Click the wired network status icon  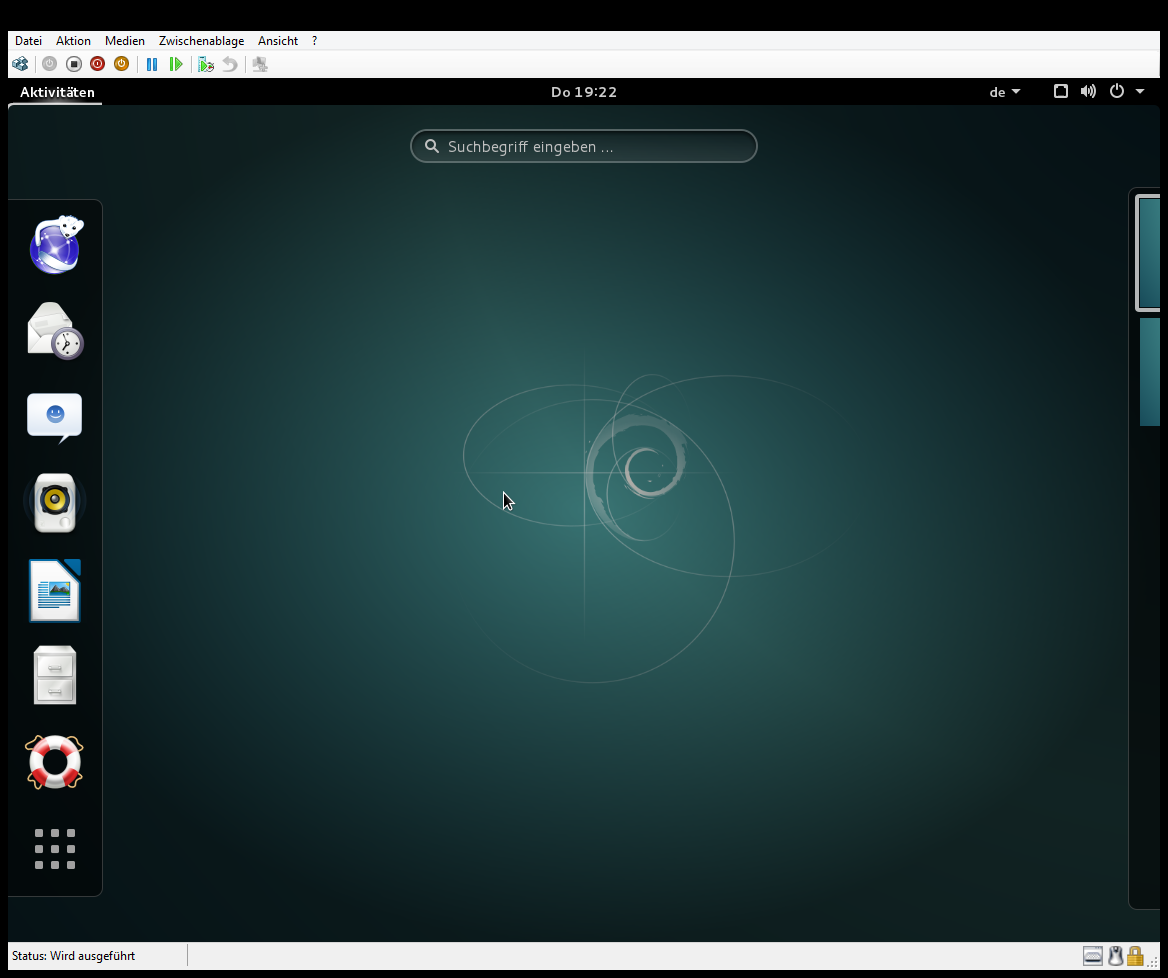pyautogui.click(x=1061, y=91)
